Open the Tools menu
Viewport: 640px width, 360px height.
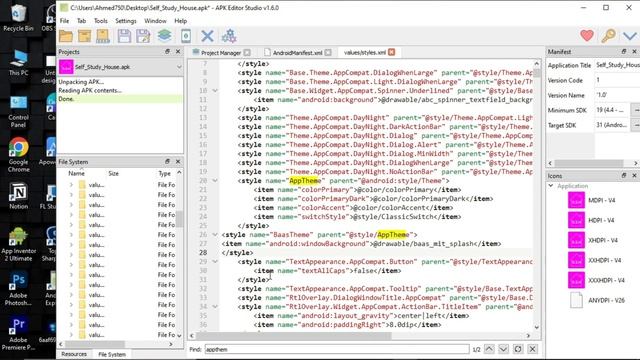coord(101,21)
